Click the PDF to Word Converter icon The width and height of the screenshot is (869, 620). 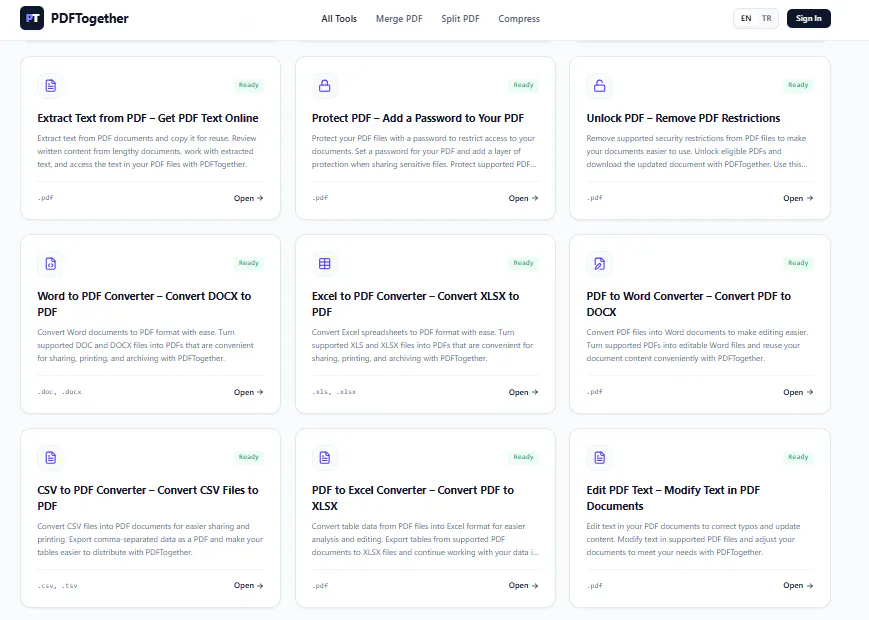click(x=600, y=264)
